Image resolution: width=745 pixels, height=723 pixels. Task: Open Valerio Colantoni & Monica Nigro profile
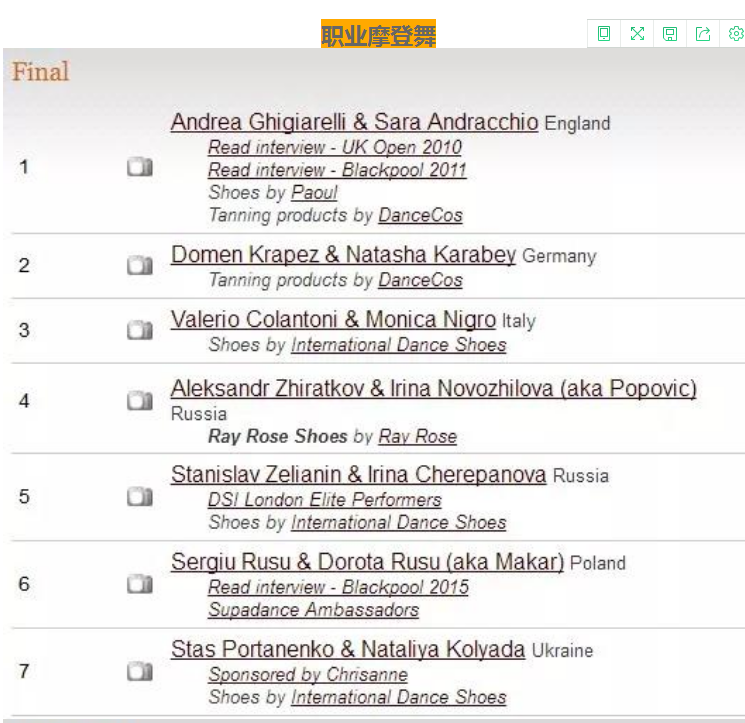[x=334, y=320]
